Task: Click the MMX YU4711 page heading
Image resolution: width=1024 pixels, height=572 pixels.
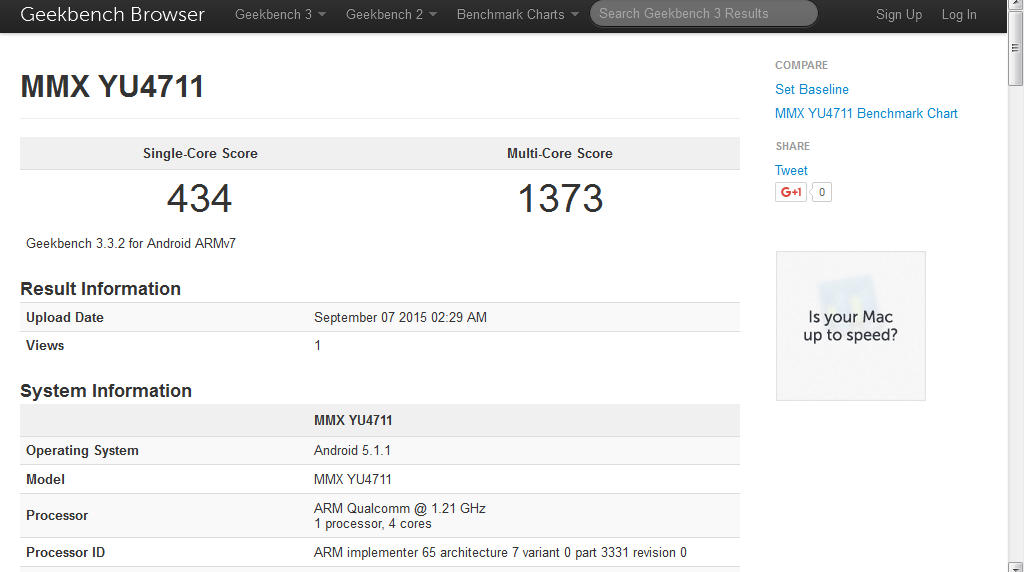Action: point(112,87)
